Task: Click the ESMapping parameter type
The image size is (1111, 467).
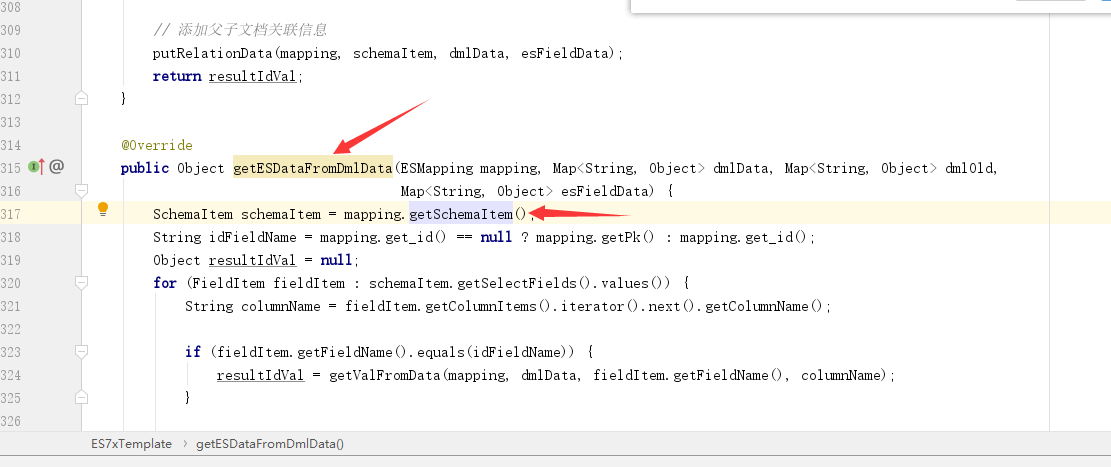Action: pos(437,168)
